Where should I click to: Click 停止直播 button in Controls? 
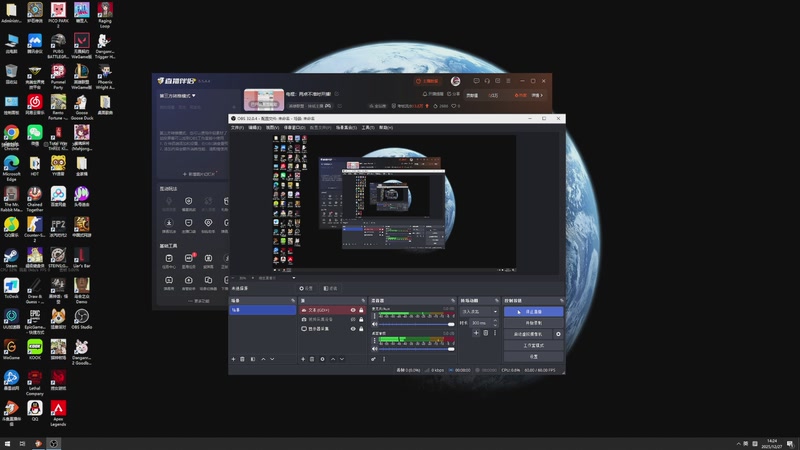tap(534, 312)
